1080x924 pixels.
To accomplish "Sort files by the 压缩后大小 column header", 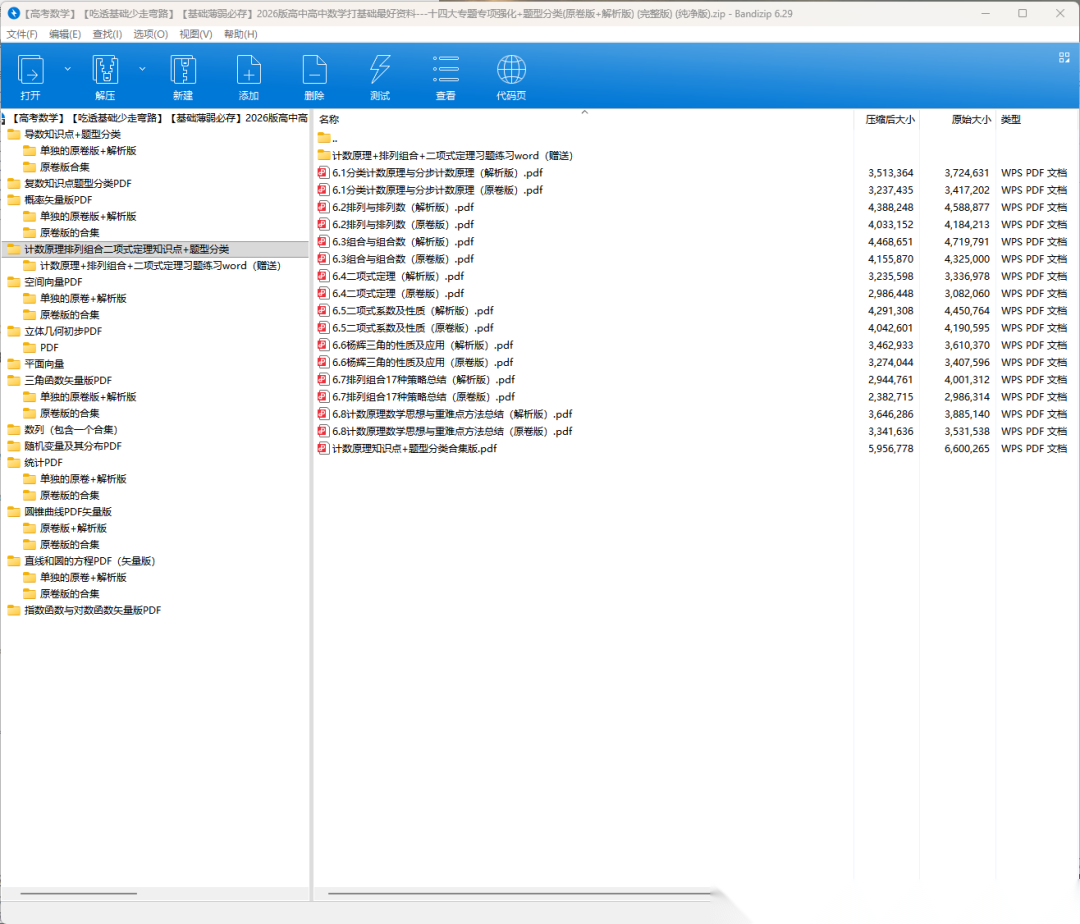I will tap(889, 119).
